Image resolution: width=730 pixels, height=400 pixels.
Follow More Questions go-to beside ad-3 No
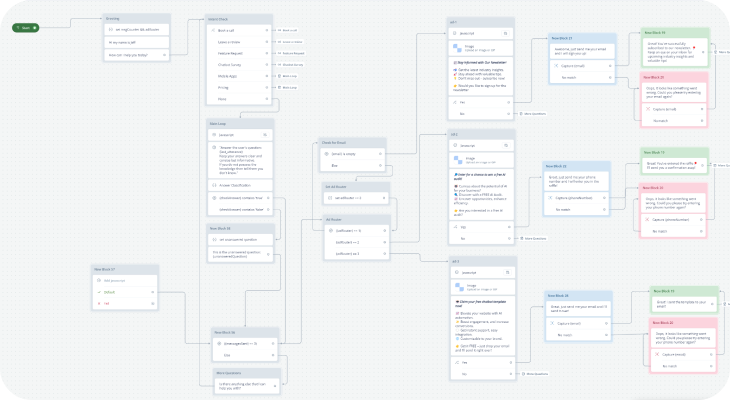(535, 374)
